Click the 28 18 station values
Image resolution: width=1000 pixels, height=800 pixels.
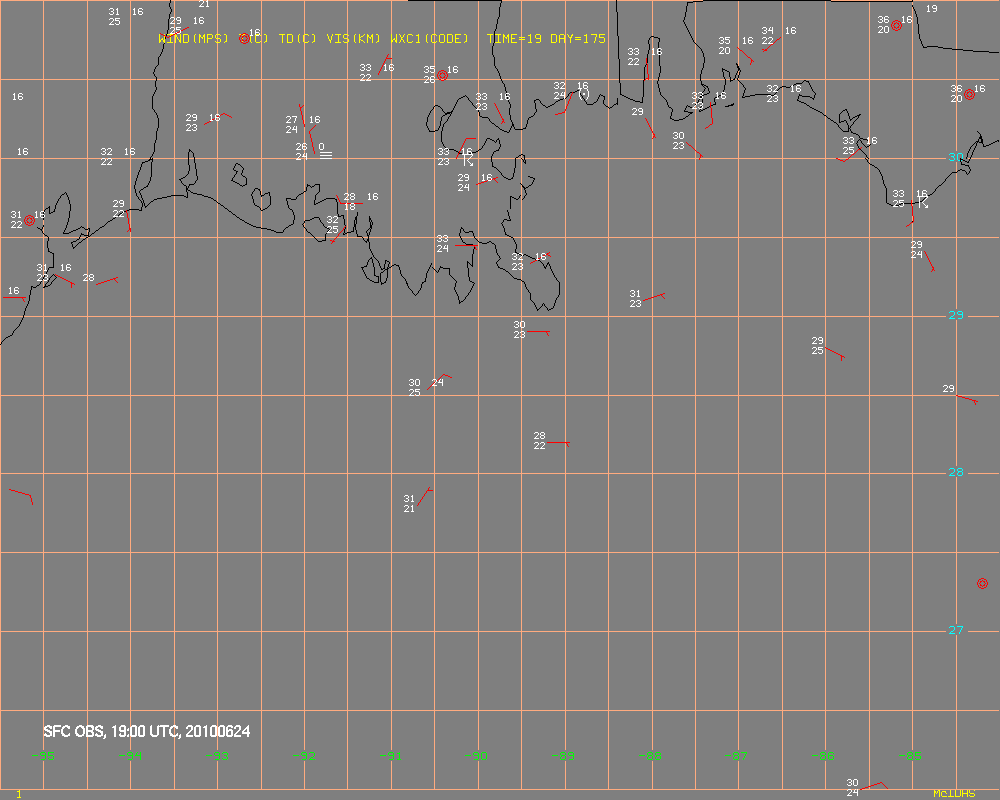349,202
